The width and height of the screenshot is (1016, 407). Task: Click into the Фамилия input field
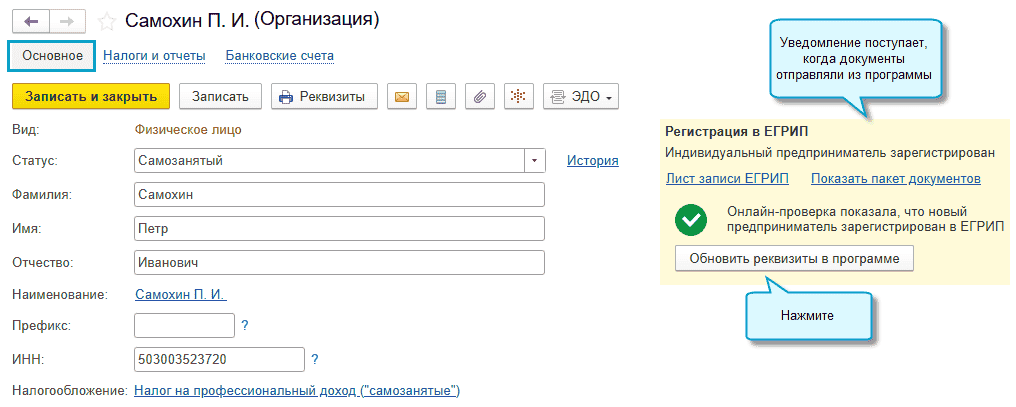tap(339, 194)
